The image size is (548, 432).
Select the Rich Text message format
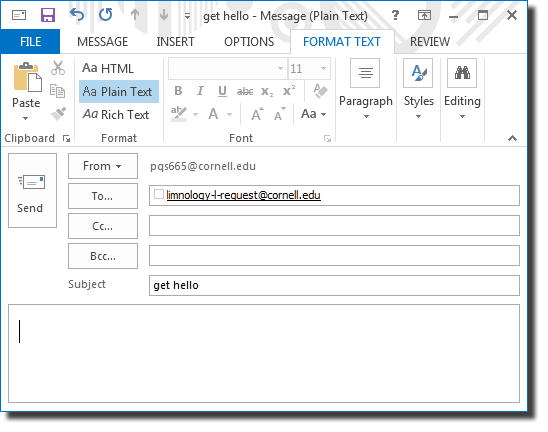point(116,115)
